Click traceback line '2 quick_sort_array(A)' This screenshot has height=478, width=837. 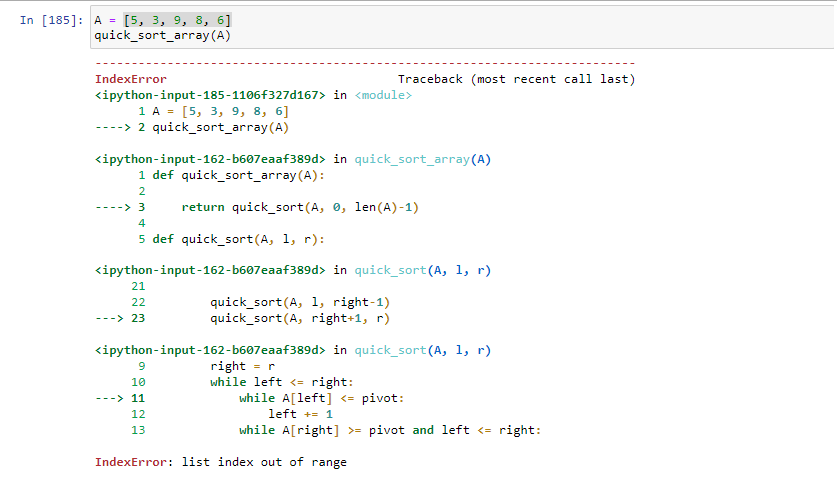214,127
